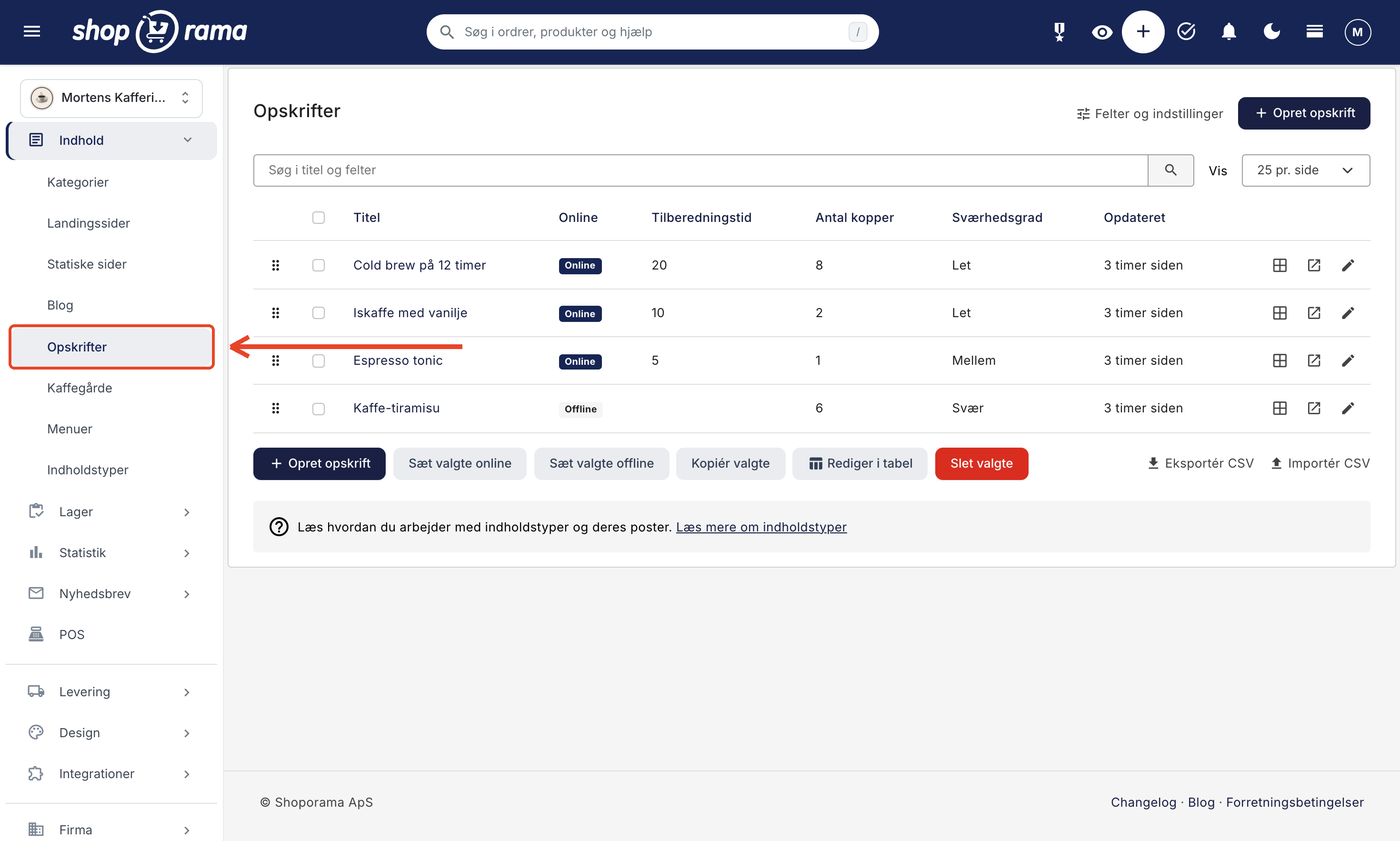Click the round plus button in header
This screenshot has width=1400, height=841.
pos(1143,32)
